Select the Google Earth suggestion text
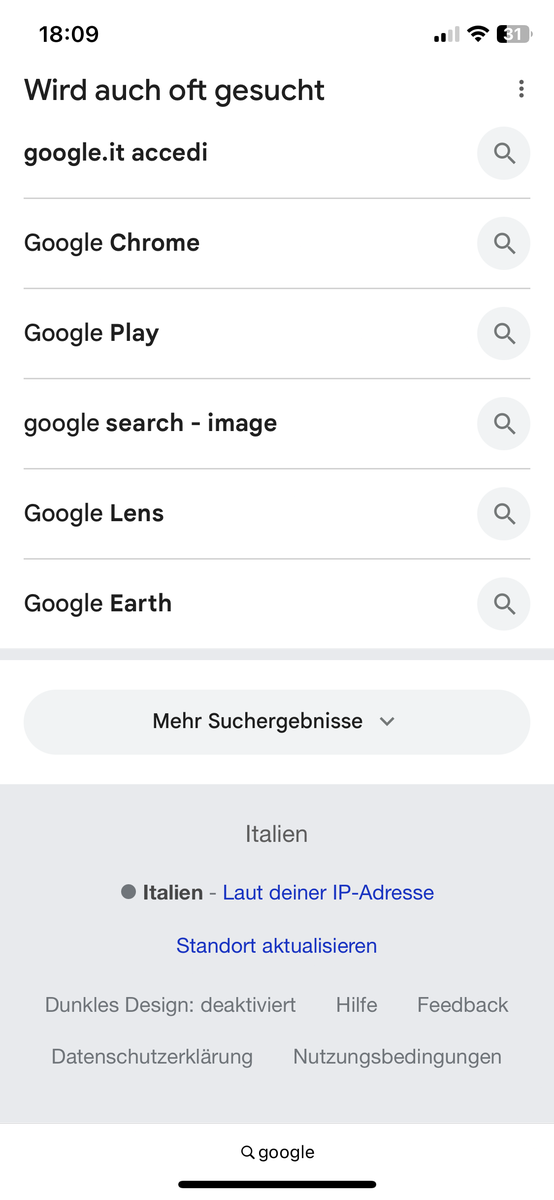The height and width of the screenshot is (1200, 554). (x=98, y=603)
